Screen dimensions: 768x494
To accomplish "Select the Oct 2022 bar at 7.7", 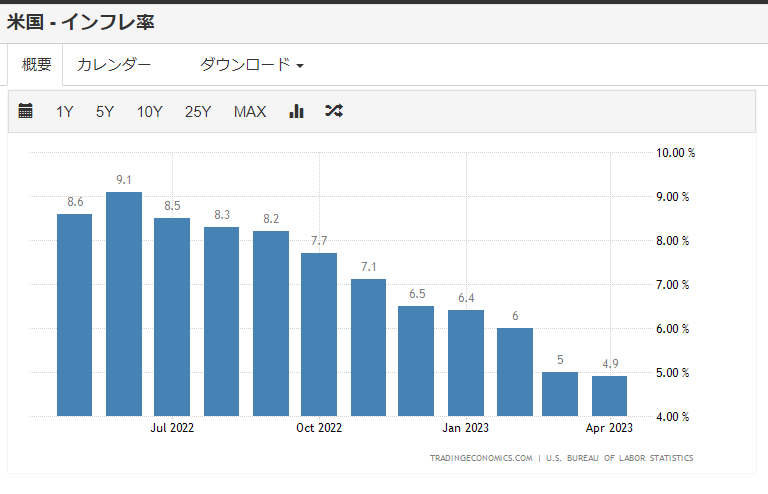I will (x=319, y=335).
